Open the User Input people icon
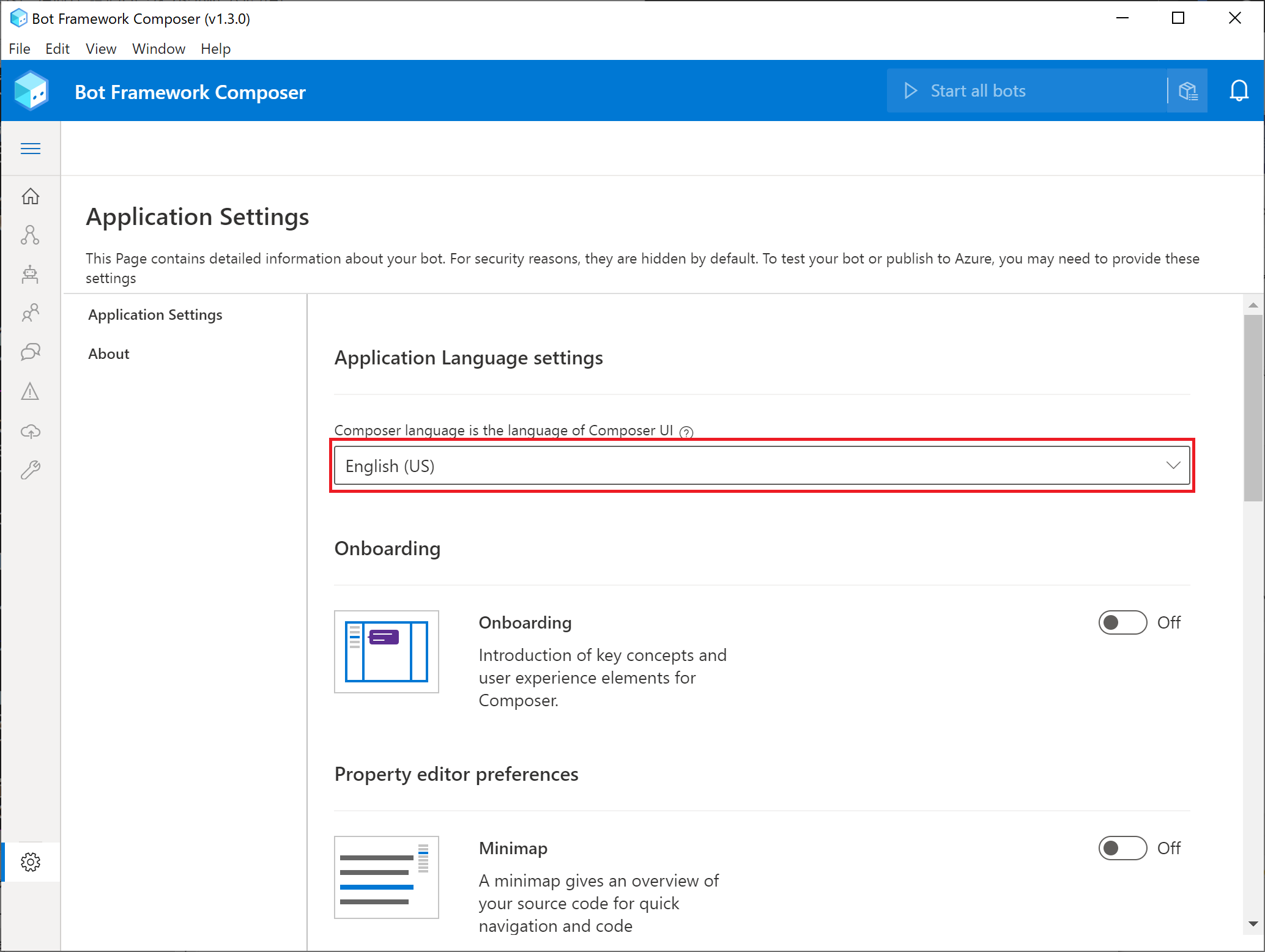Image resolution: width=1265 pixels, height=952 pixels. [x=30, y=314]
